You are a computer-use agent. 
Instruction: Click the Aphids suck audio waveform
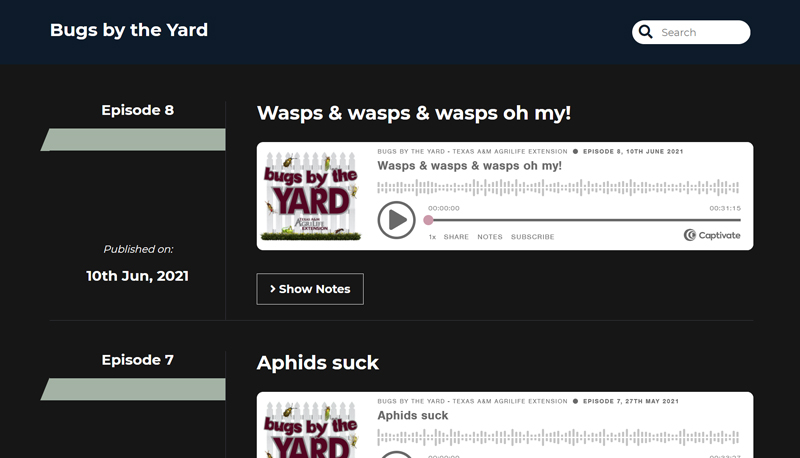pos(558,437)
